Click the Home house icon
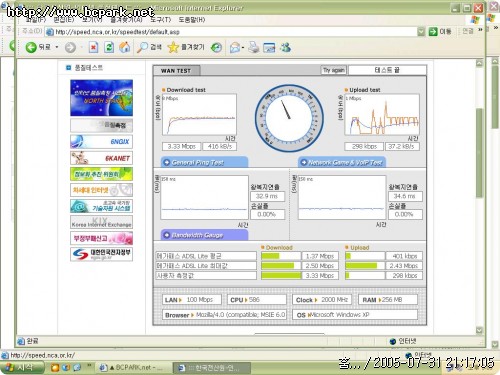 point(125,47)
